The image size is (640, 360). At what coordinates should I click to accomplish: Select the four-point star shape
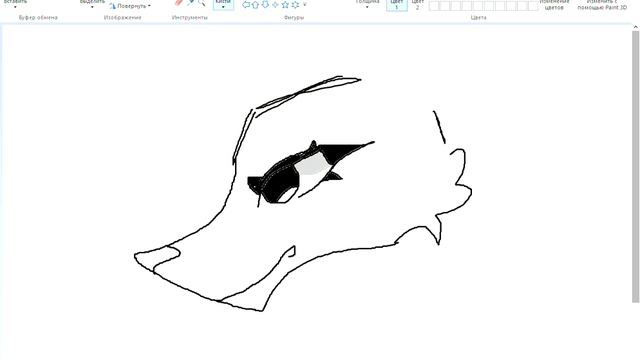(276, 5)
